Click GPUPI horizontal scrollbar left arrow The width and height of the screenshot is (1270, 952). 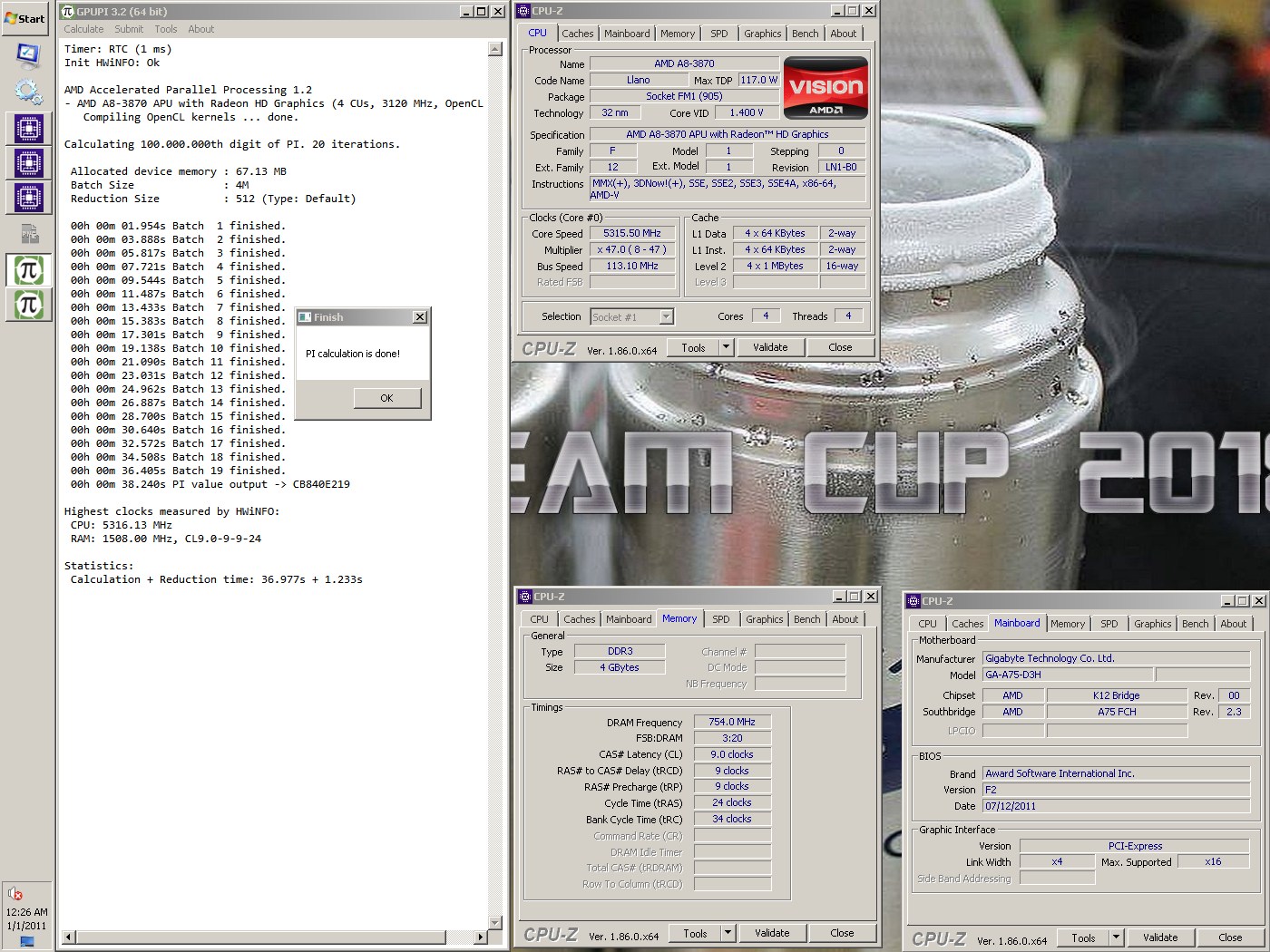coord(68,937)
